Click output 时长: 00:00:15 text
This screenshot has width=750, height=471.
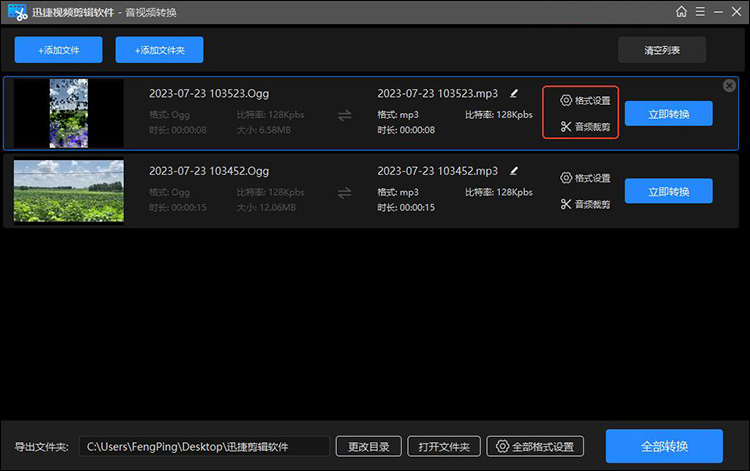tap(406, 208)
